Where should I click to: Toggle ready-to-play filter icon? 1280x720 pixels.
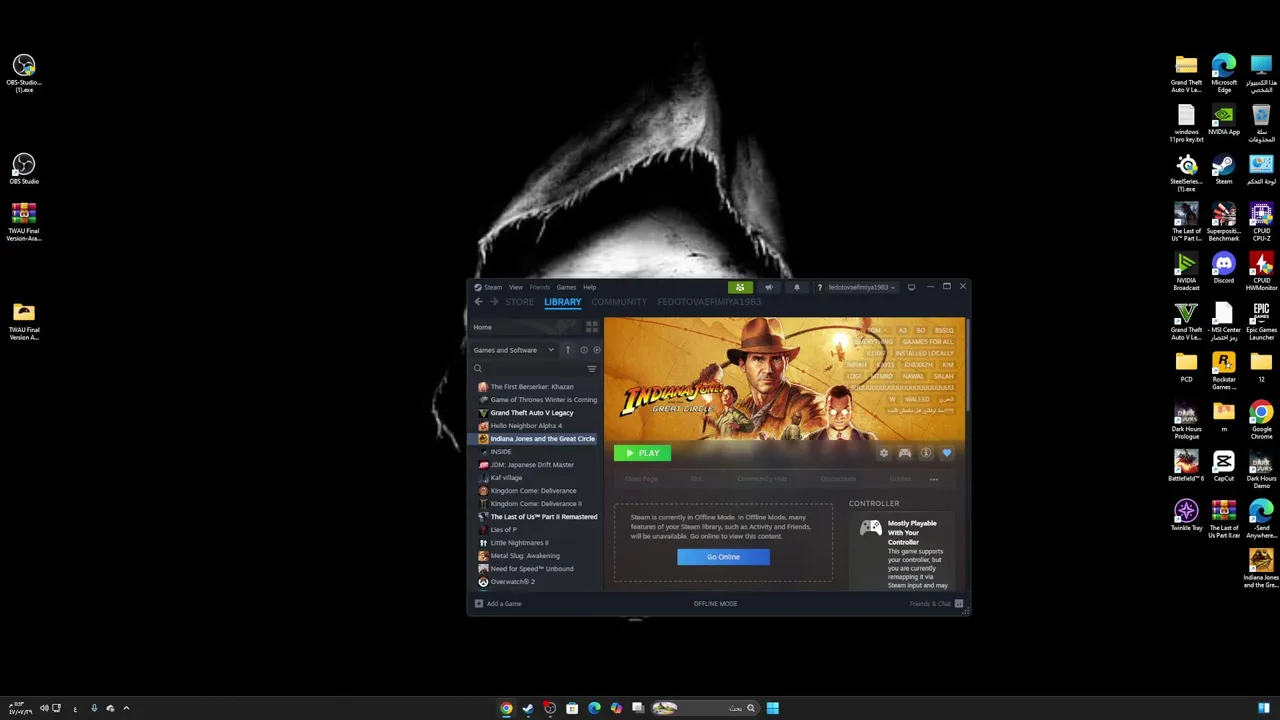(x=597, y=350)
